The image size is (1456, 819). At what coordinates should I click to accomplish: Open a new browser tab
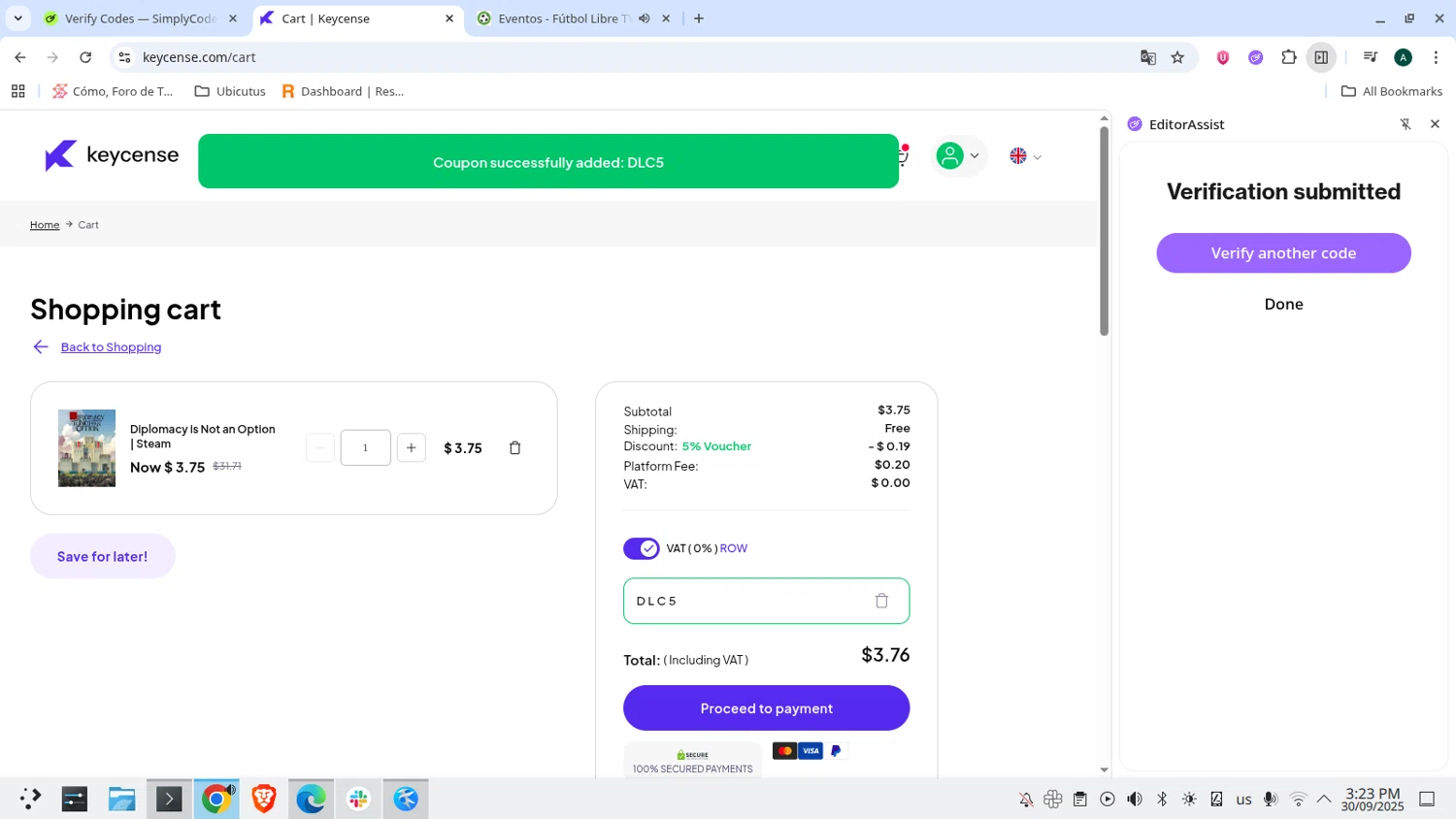(x=699, y=18)
